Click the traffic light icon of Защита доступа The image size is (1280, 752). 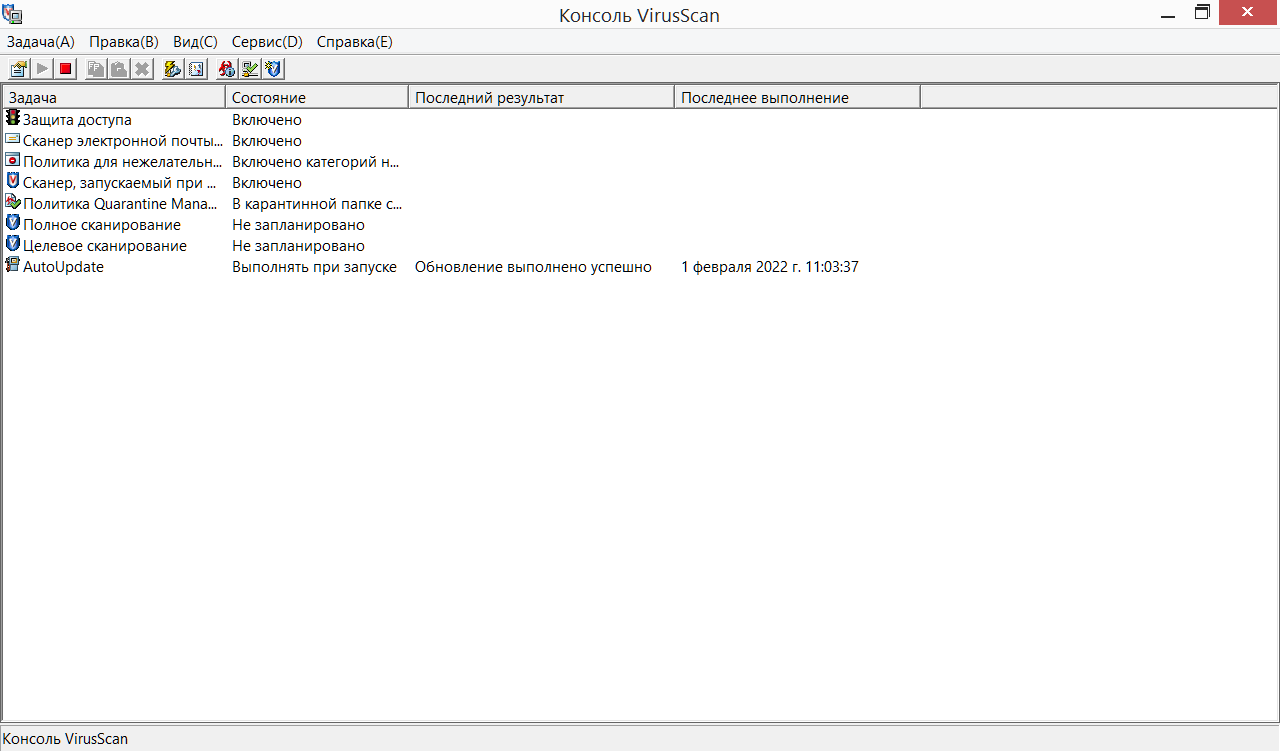[13, 119]
